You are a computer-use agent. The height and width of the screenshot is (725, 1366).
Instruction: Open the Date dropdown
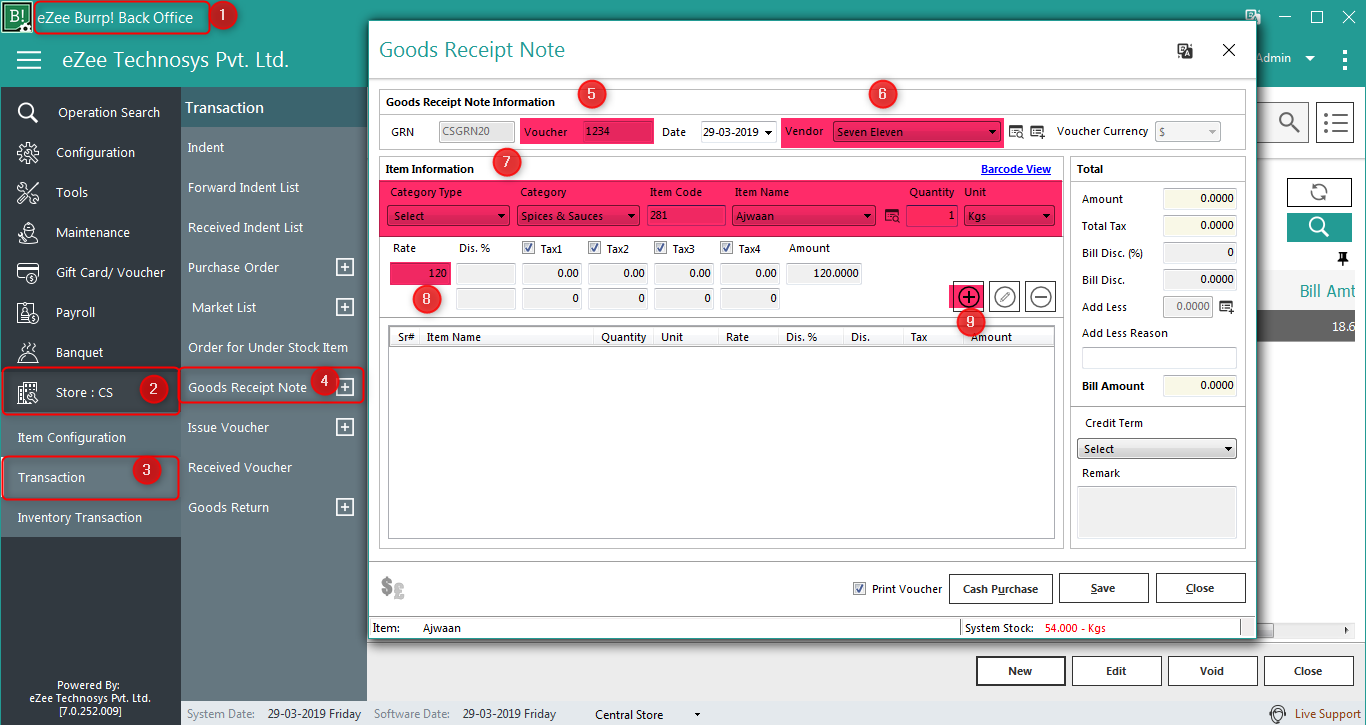pyautogui.click(x=768, y=132)
